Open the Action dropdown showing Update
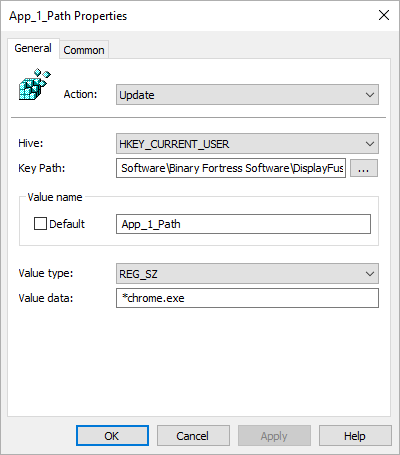This screenshot has width=400, height=455. tap(247, 95)
